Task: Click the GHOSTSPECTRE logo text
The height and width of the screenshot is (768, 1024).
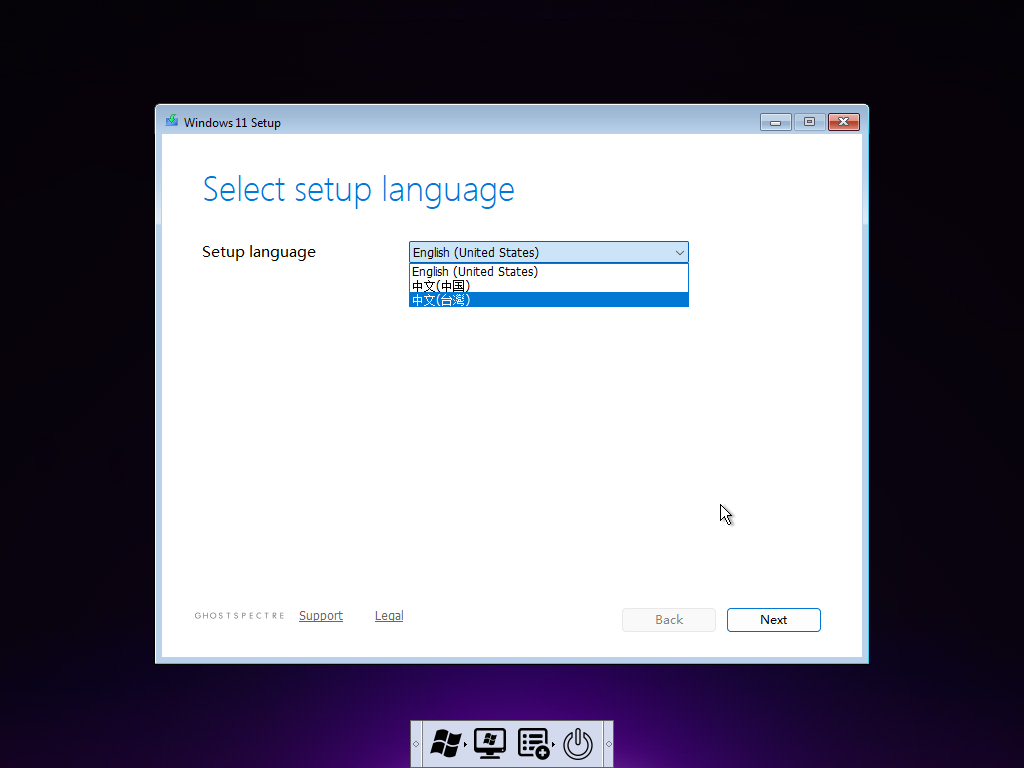Action: (239, 616)
